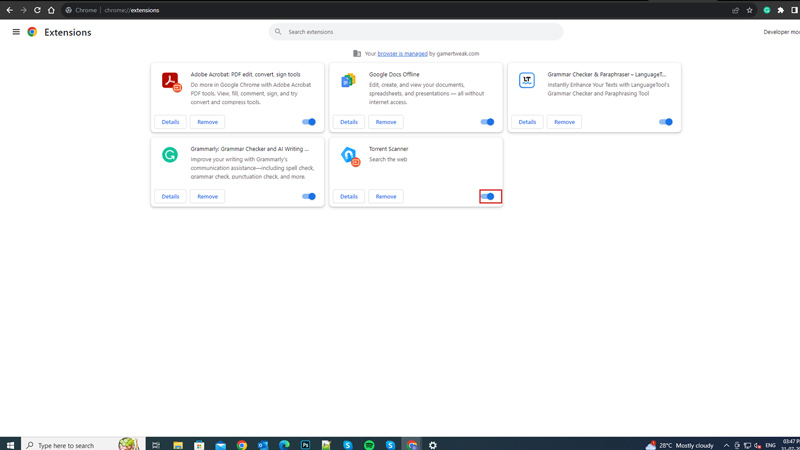800x450 pixels.
Task: Click the Adobe Acrobat extension icon
Action: tap(171, 81)
